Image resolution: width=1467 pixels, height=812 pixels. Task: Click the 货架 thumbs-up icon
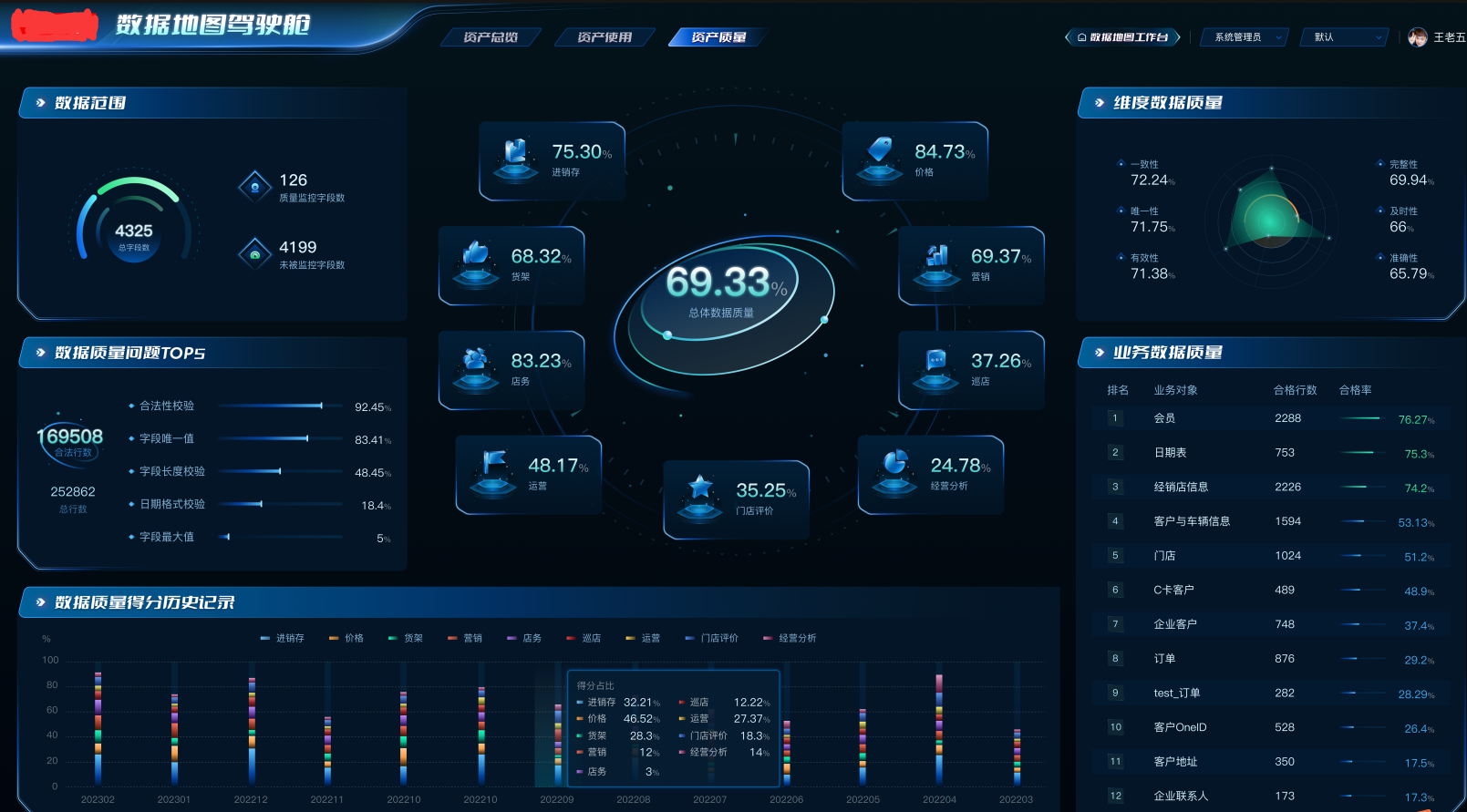click(476, 263)
